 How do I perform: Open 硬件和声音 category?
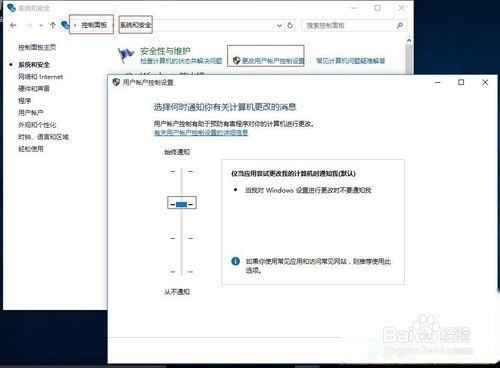pos(34,88)
